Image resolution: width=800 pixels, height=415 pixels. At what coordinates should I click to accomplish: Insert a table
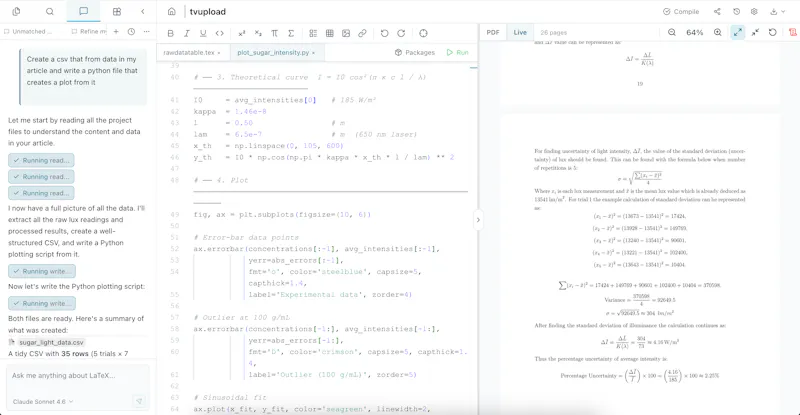[x=330, y=33]
